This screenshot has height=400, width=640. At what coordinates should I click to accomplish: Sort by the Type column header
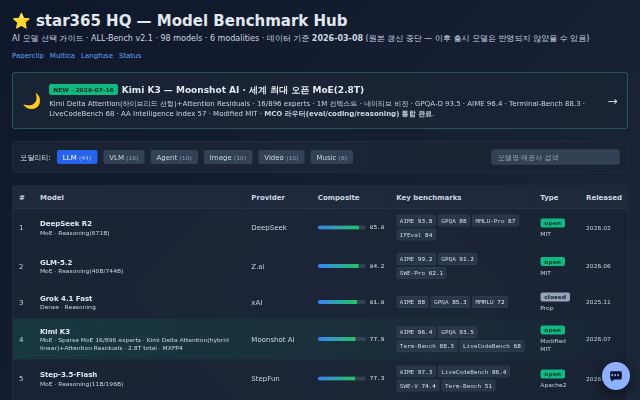[x=549, y=198]
